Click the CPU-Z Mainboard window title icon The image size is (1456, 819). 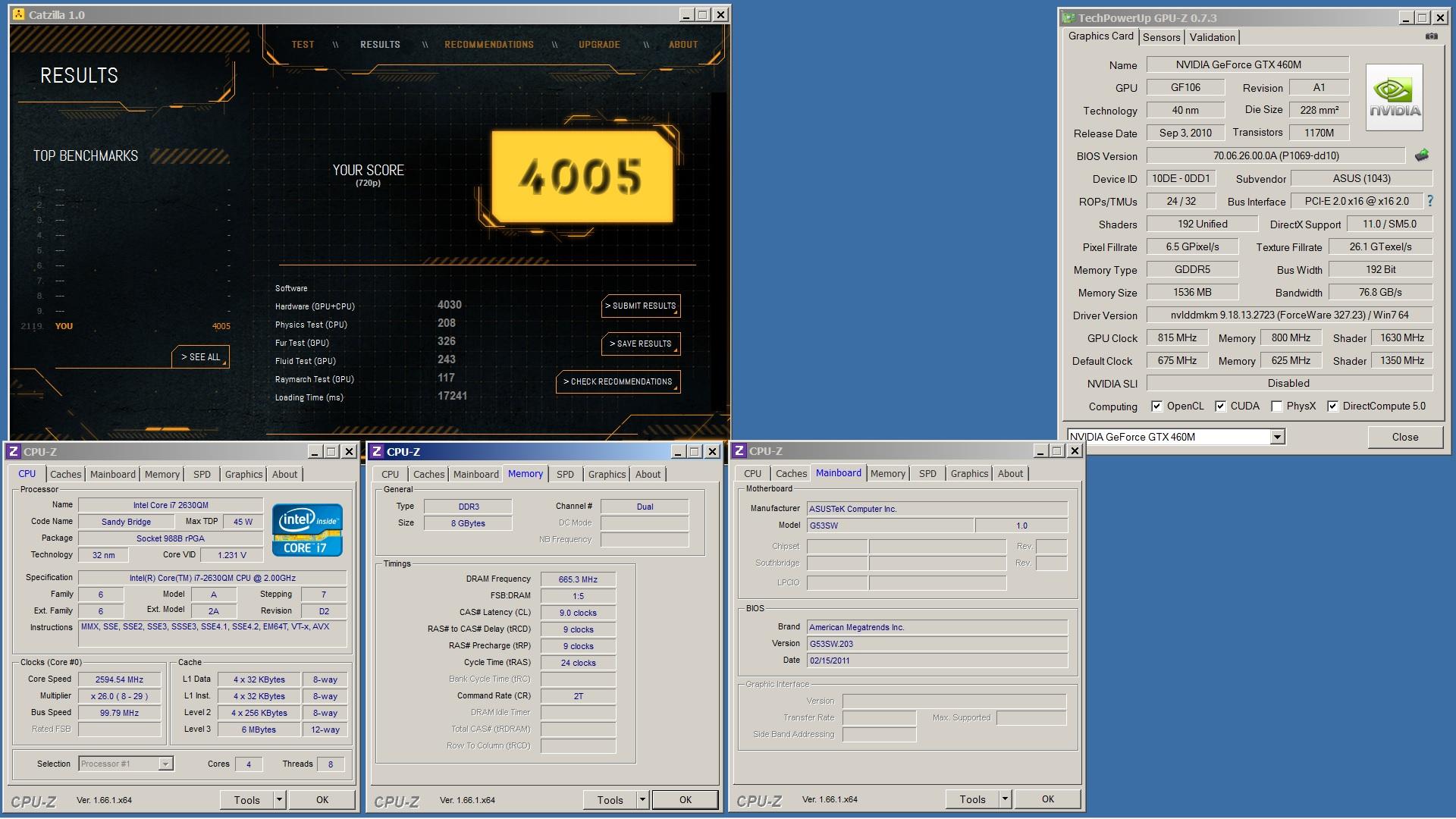739,450
